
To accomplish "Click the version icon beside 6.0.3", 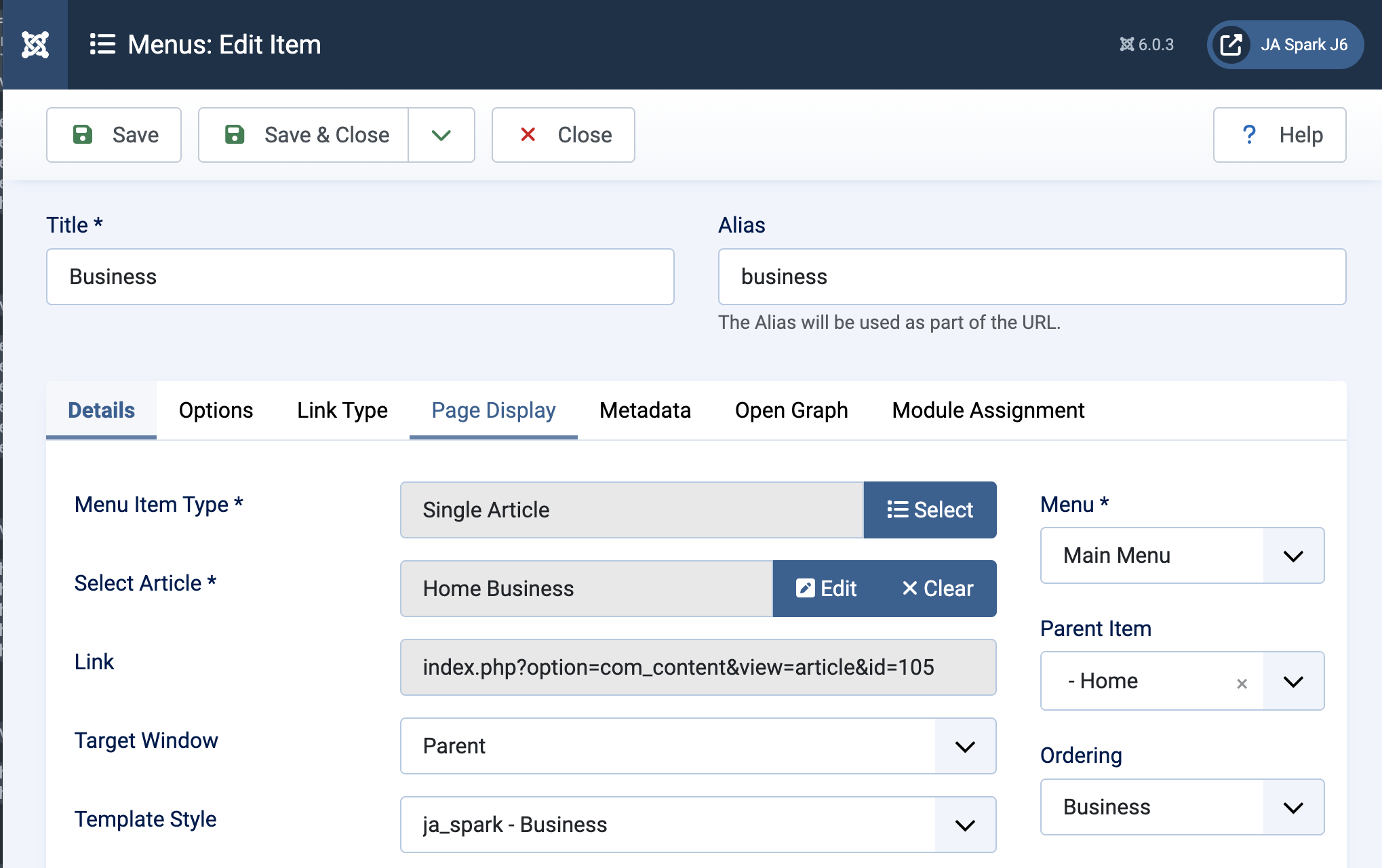I will click(1128, 44).
